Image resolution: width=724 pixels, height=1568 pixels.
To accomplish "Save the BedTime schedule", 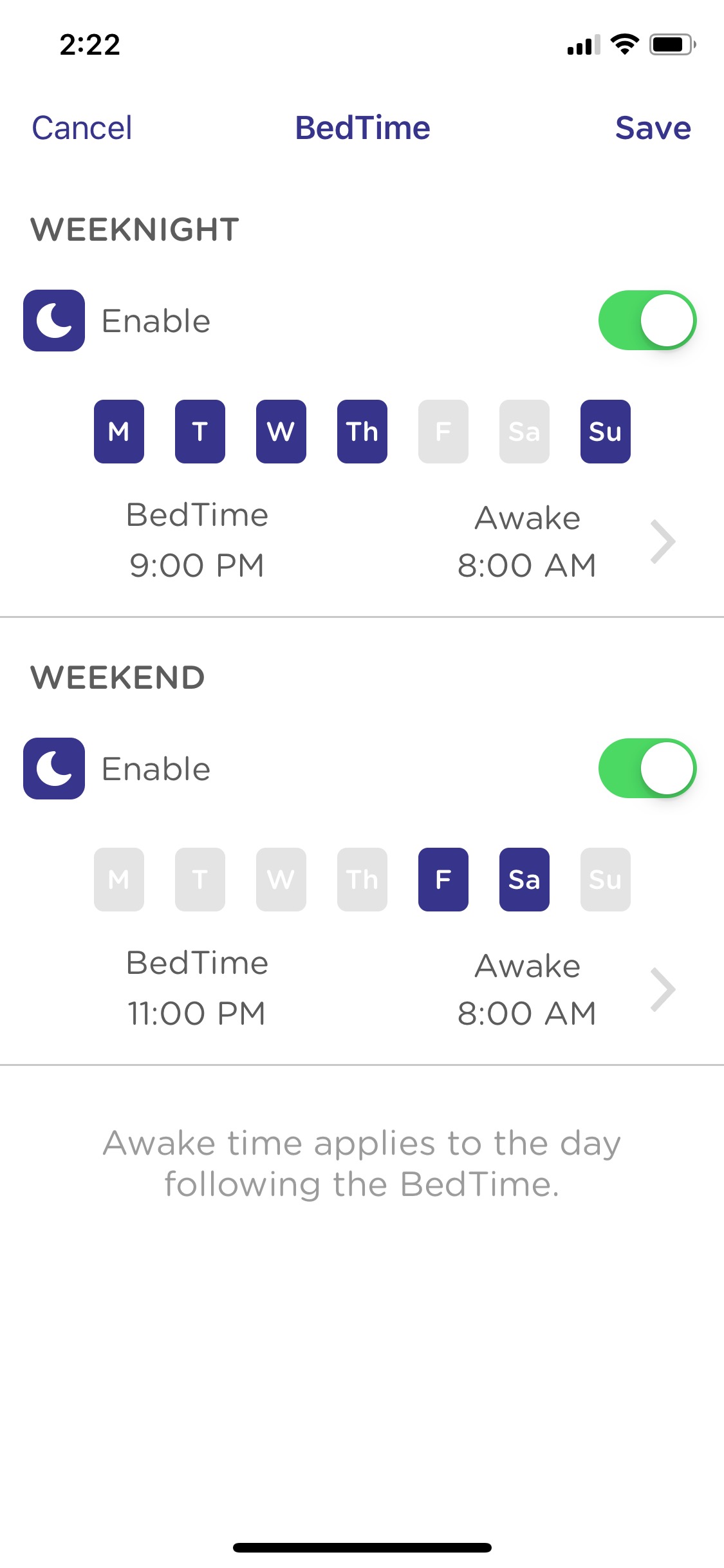I will pos(653,127).
